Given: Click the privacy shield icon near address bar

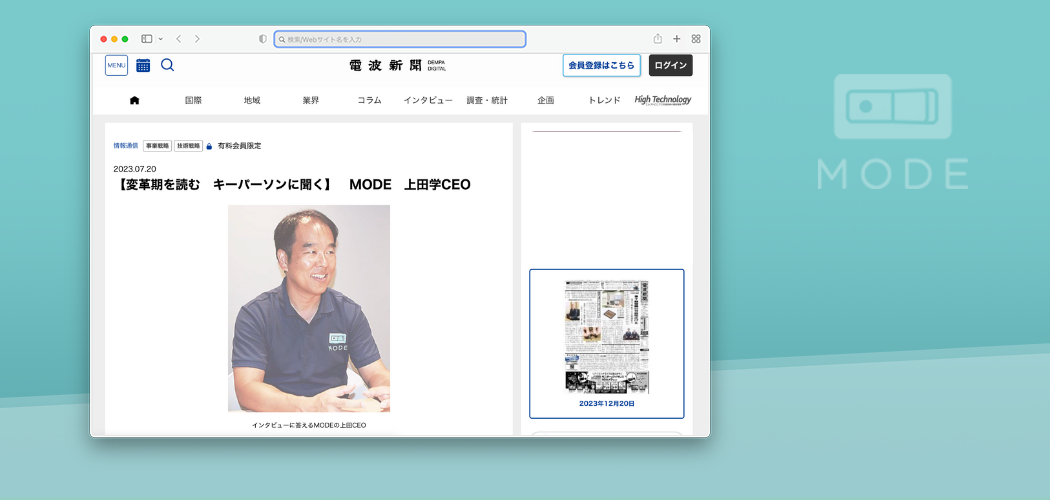Looking at the screenshot, I should pos(263,39).
